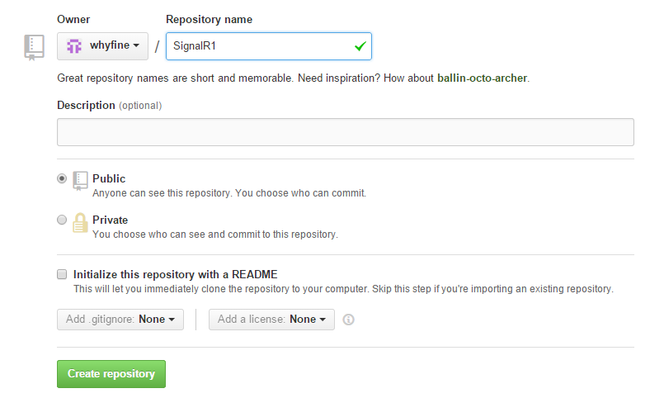Select the Private radio button
This screenshot has height=398, width=650.
pos(62,220)
